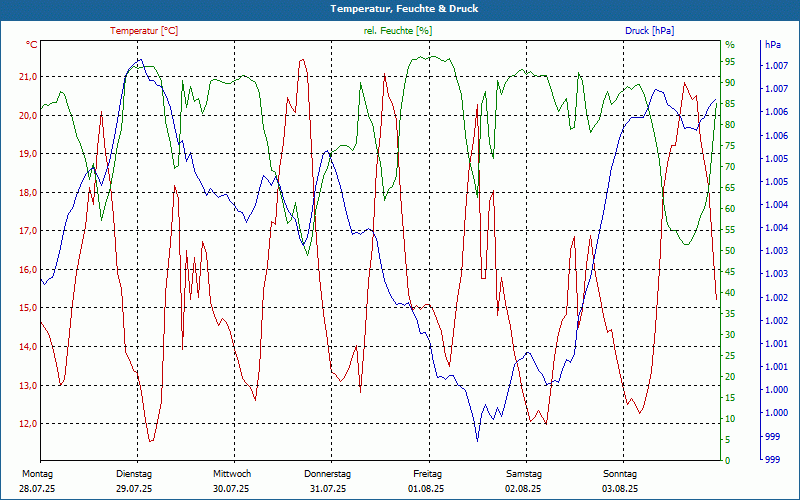Click the date "31.07.25"

coord(328,489)
